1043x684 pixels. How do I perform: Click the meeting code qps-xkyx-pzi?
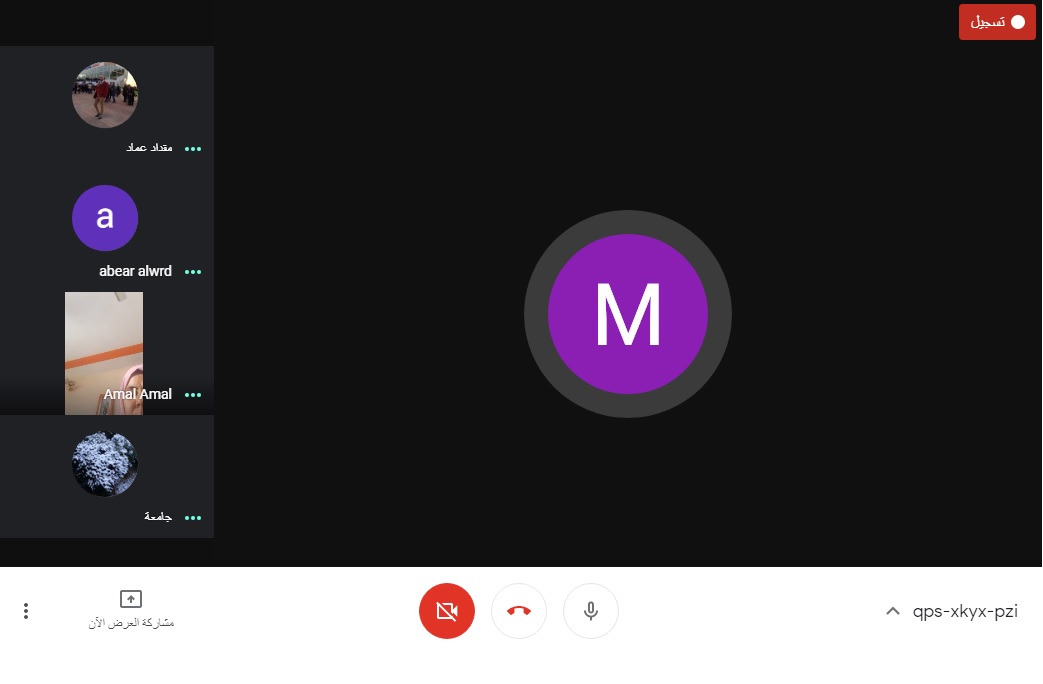click(x=965, y=611)
